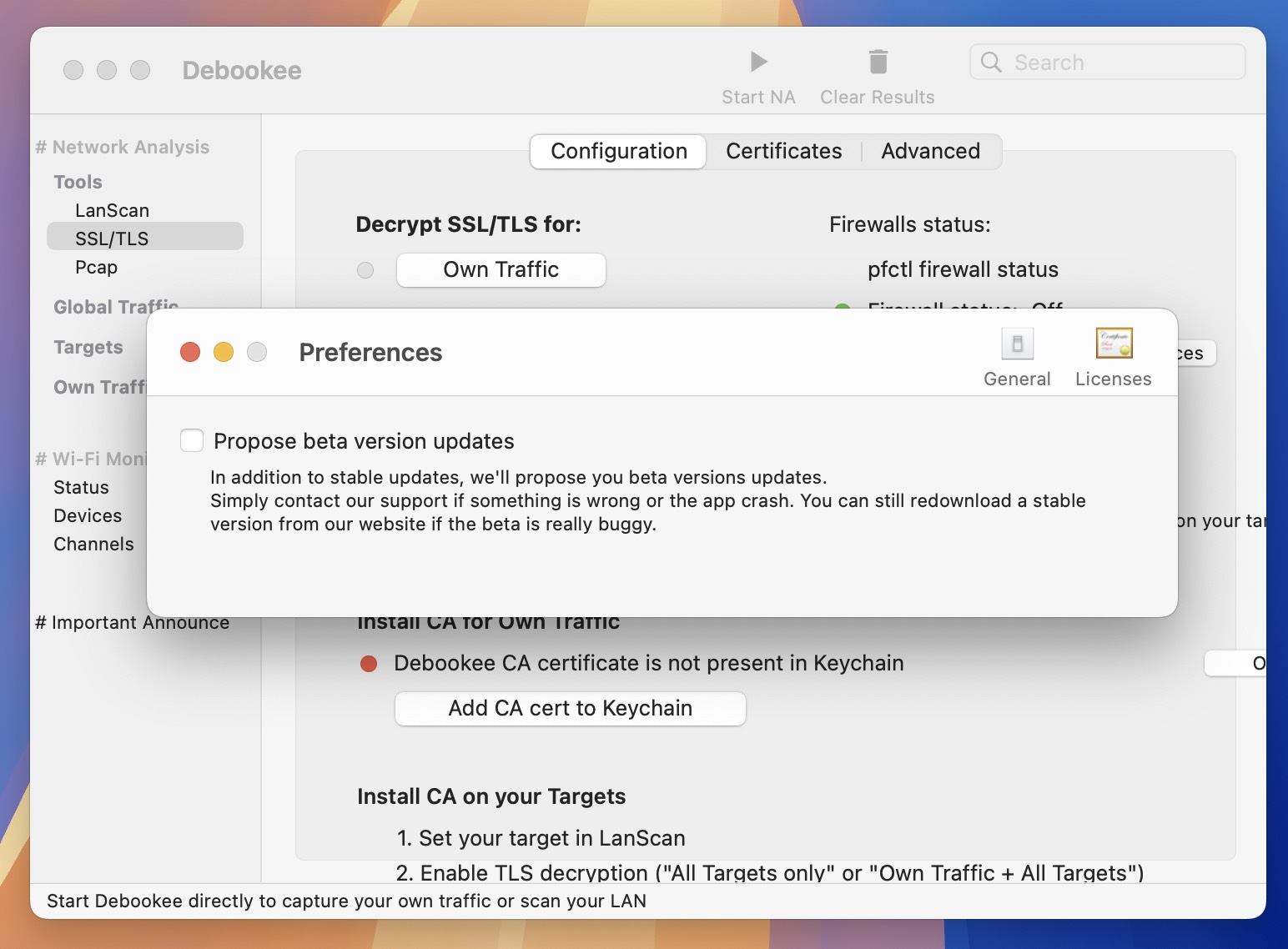Click the Debookee CA certificate not present message
The width and height of the screenshot is (1288, 949).
point(649,663)
